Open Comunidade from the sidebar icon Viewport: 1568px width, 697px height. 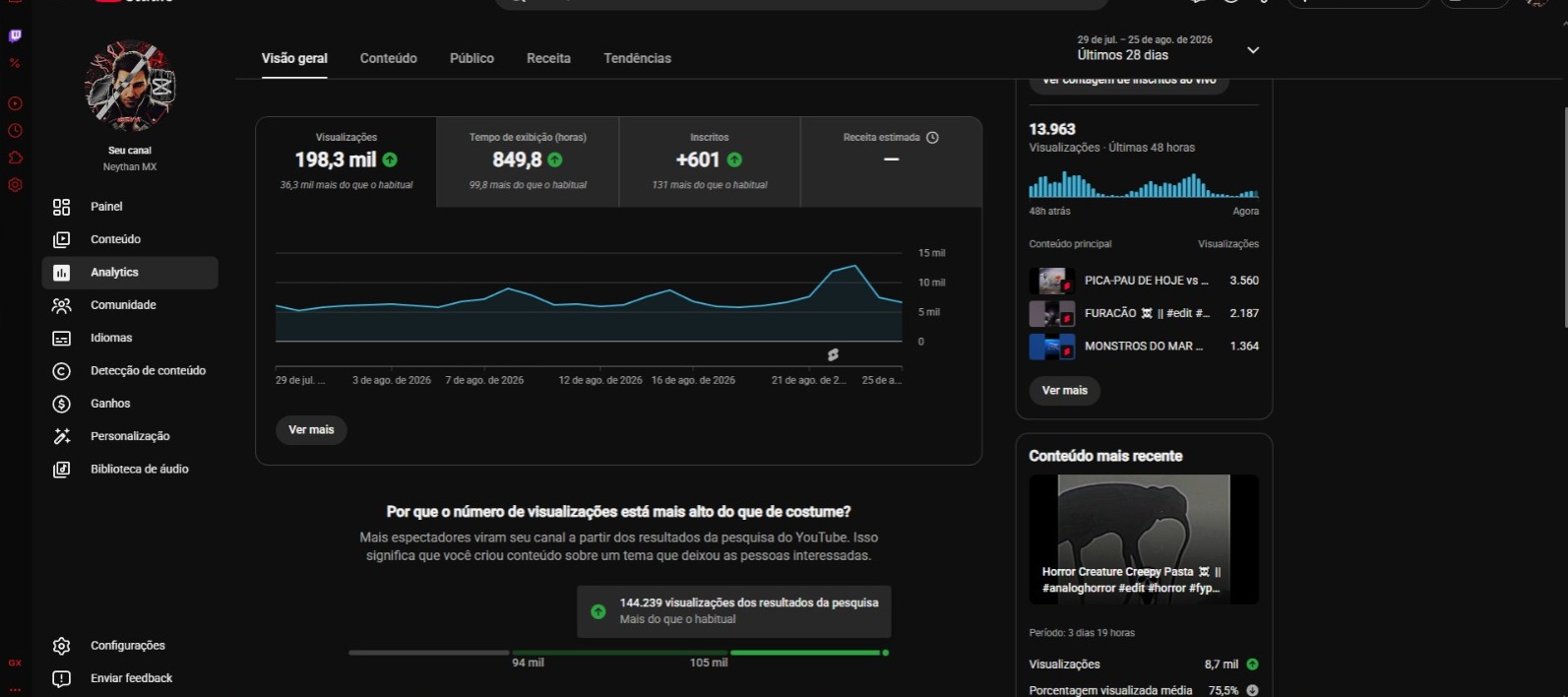pyautogui.click(x=61, y=305)
